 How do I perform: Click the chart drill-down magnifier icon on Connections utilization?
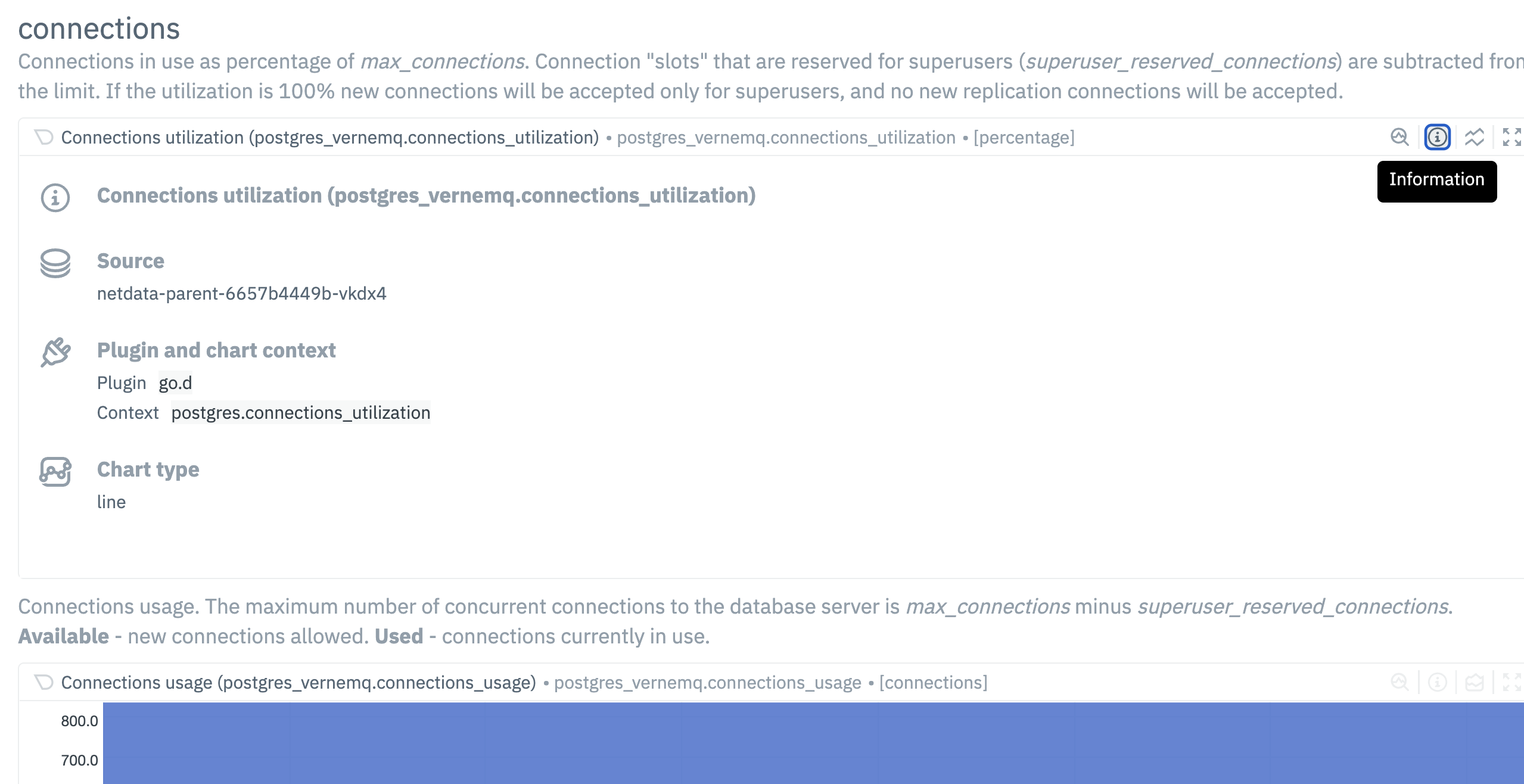click(1400, 137)
